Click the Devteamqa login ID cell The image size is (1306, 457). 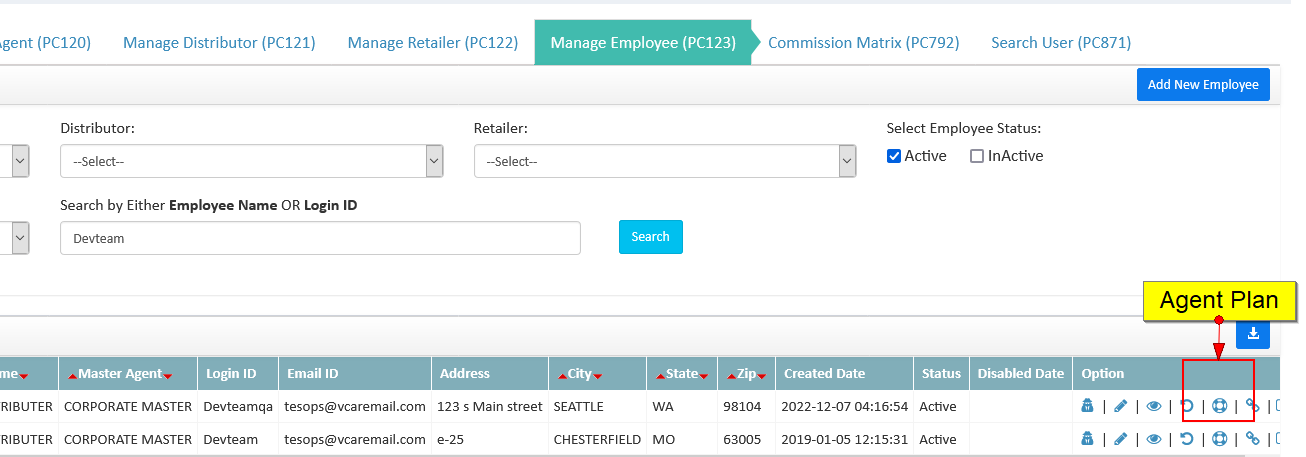coord(238,407)
